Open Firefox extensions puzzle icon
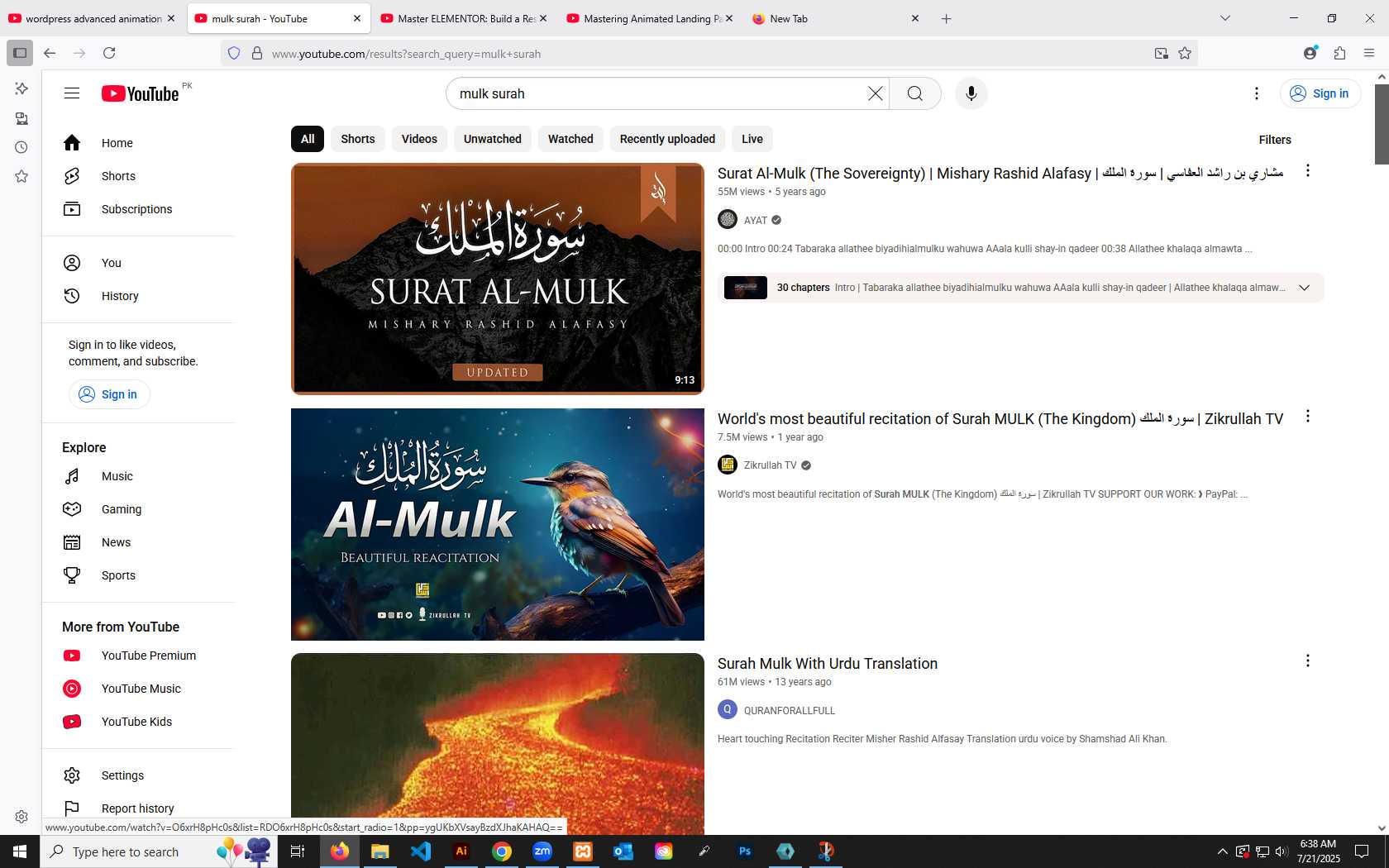 tap(1339, 53)
